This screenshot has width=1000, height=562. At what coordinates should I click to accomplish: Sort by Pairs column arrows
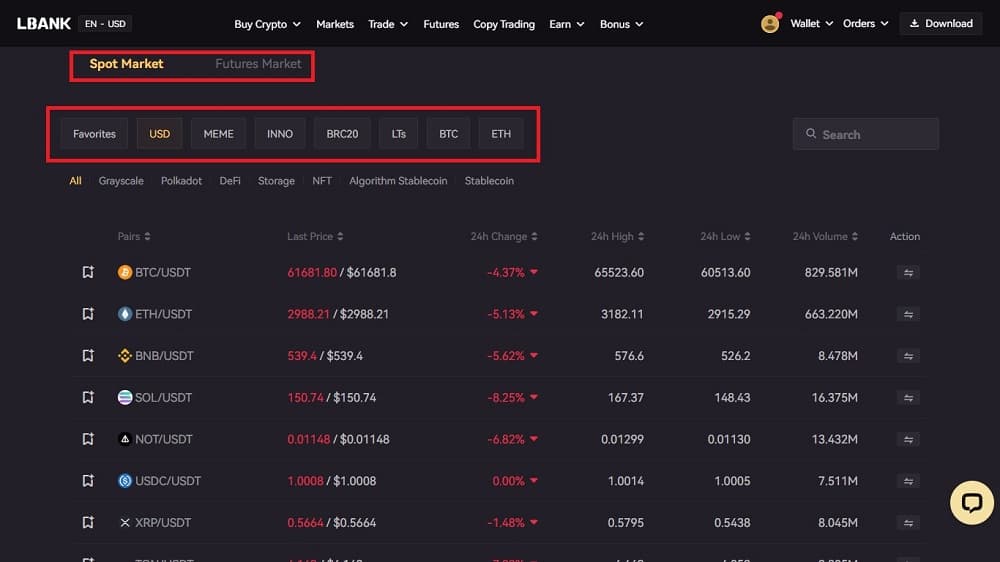coord(147,237)
